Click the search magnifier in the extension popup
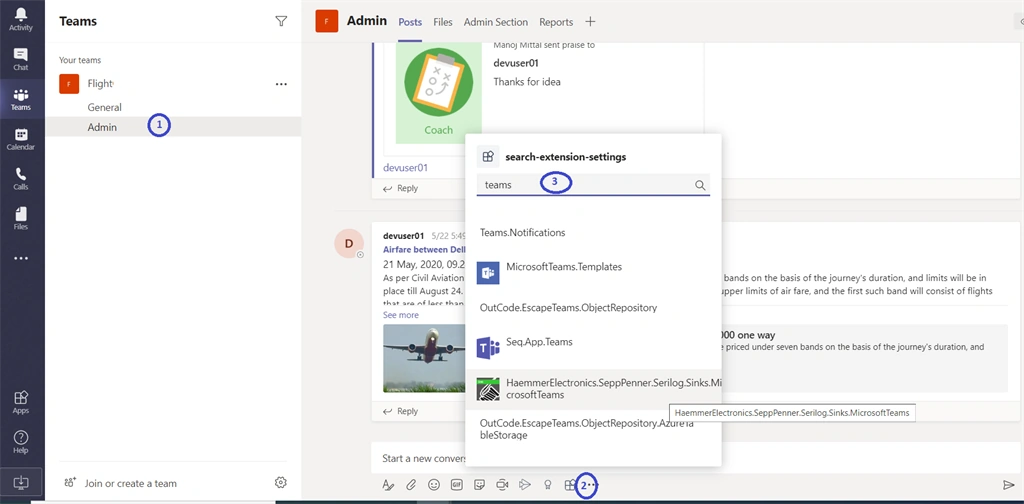Viewport: 1024px width, 504px height. (x=700, y=185)
